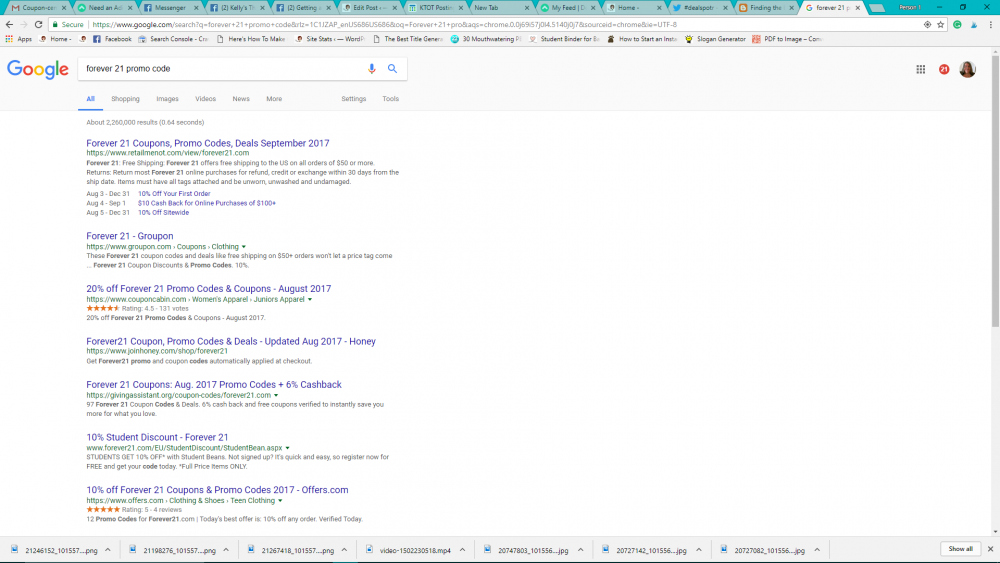Viewport: 1000px width, 563px height.
Task: Click into the Google search box
Action: tap(223, 69)
